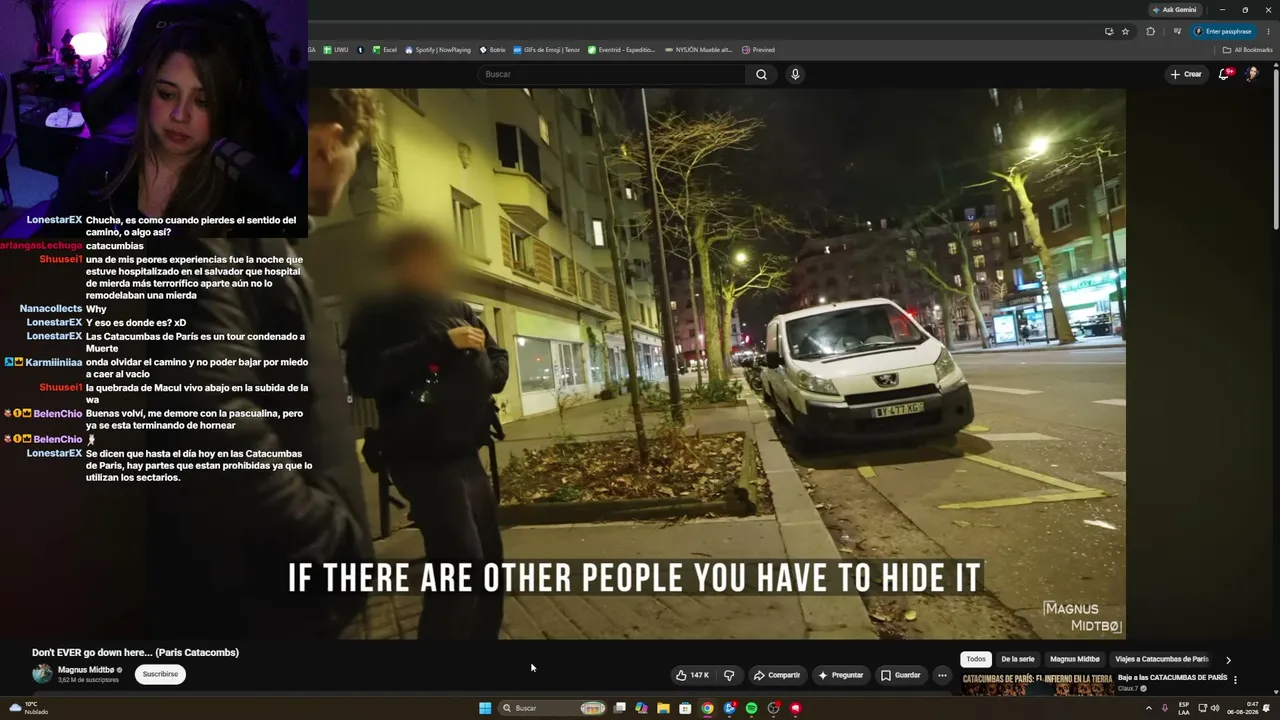This screenshot has height=720, width=1280.
Task: Open the volume control in the system tray
Action: (x=1215, y=708)
